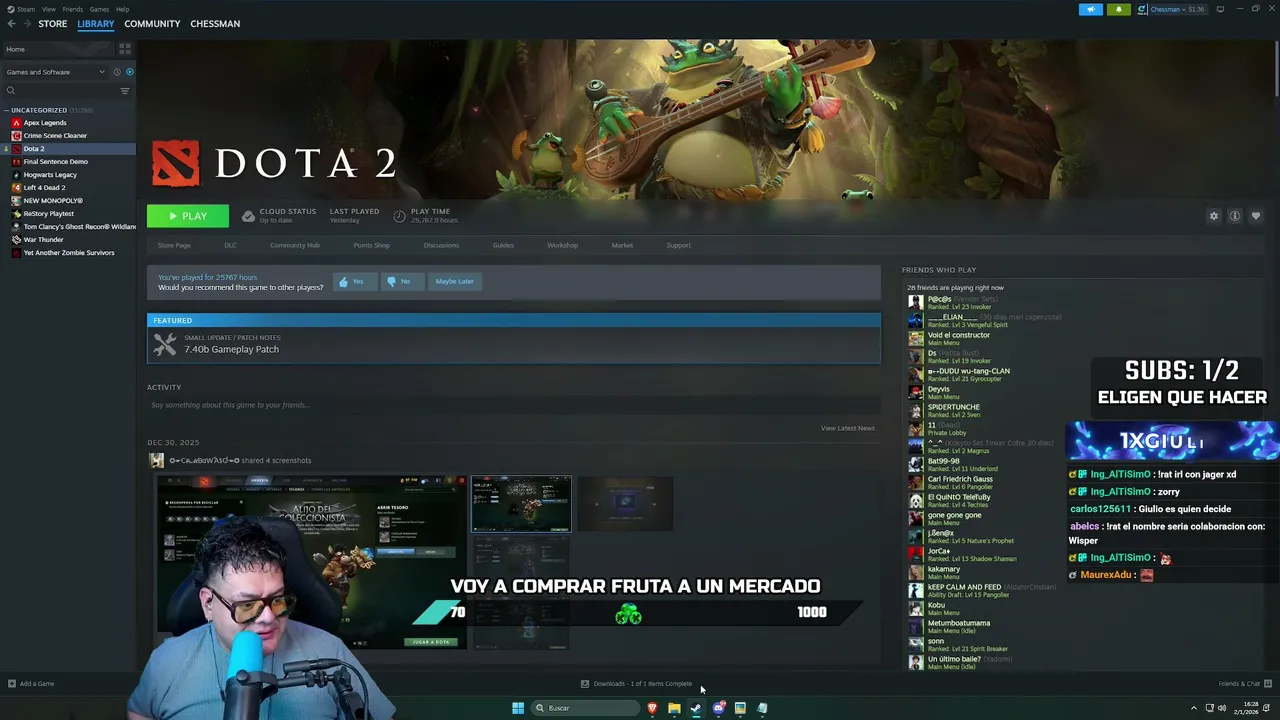Open File Explorer from the taskbar
This screenshot has height=720, width=1280.
(674, 708)
